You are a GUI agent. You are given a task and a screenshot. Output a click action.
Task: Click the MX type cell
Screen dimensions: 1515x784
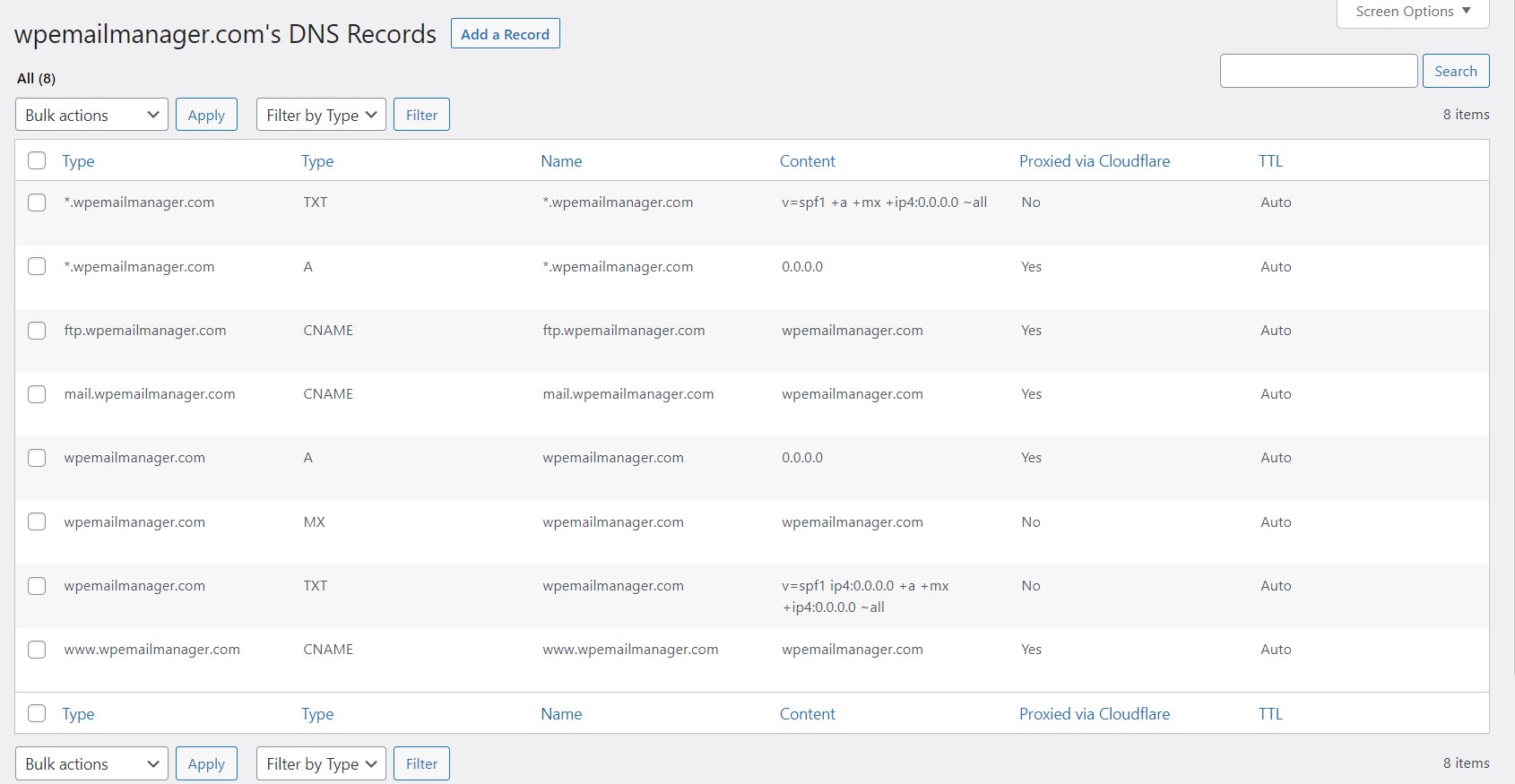click(x=314, y=522)
